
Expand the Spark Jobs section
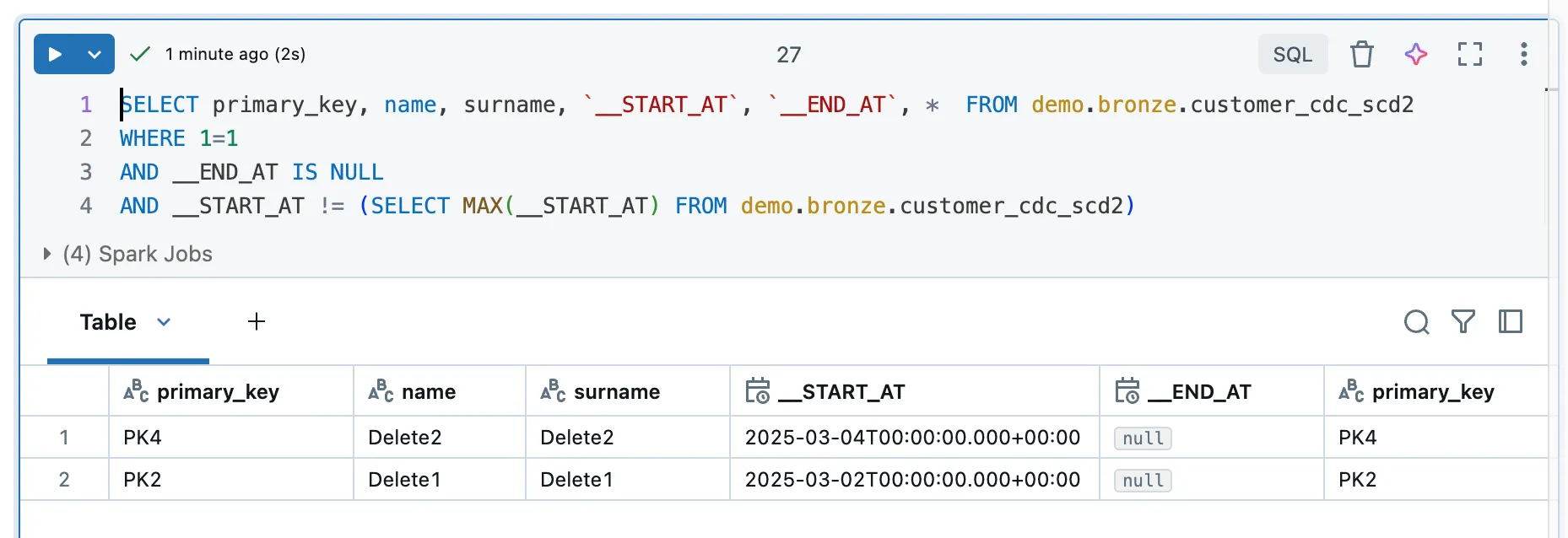click(47, 254)
